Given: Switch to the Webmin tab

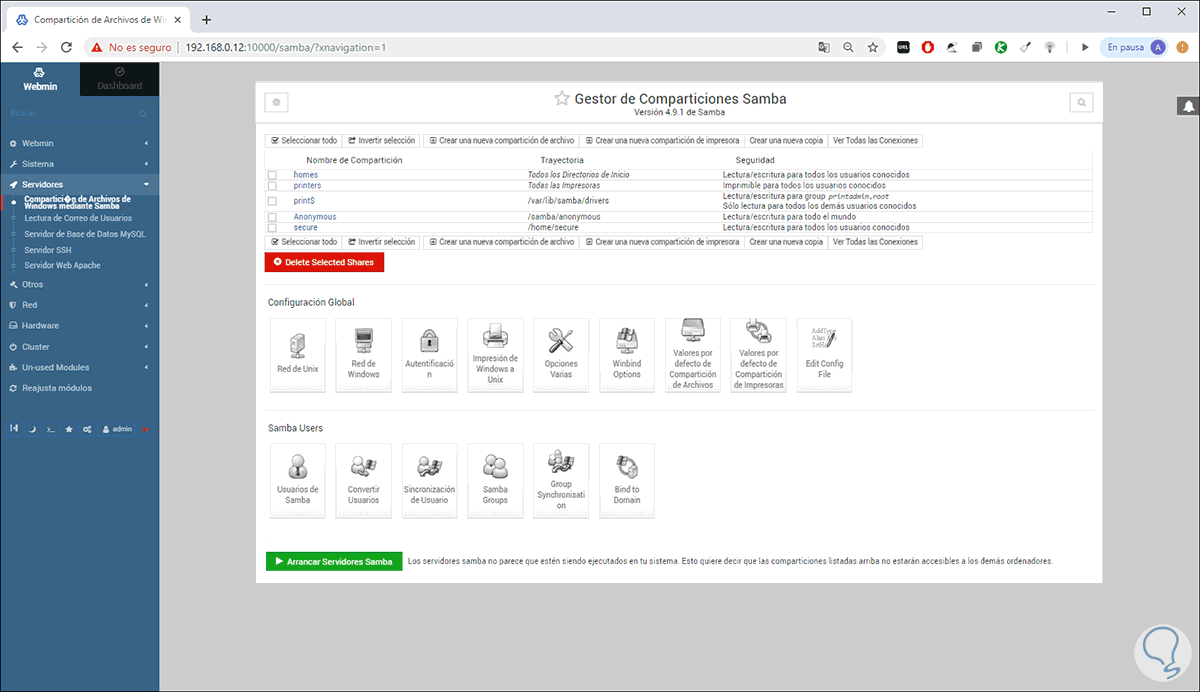Looking at the screenshot, I should (40, 79).
